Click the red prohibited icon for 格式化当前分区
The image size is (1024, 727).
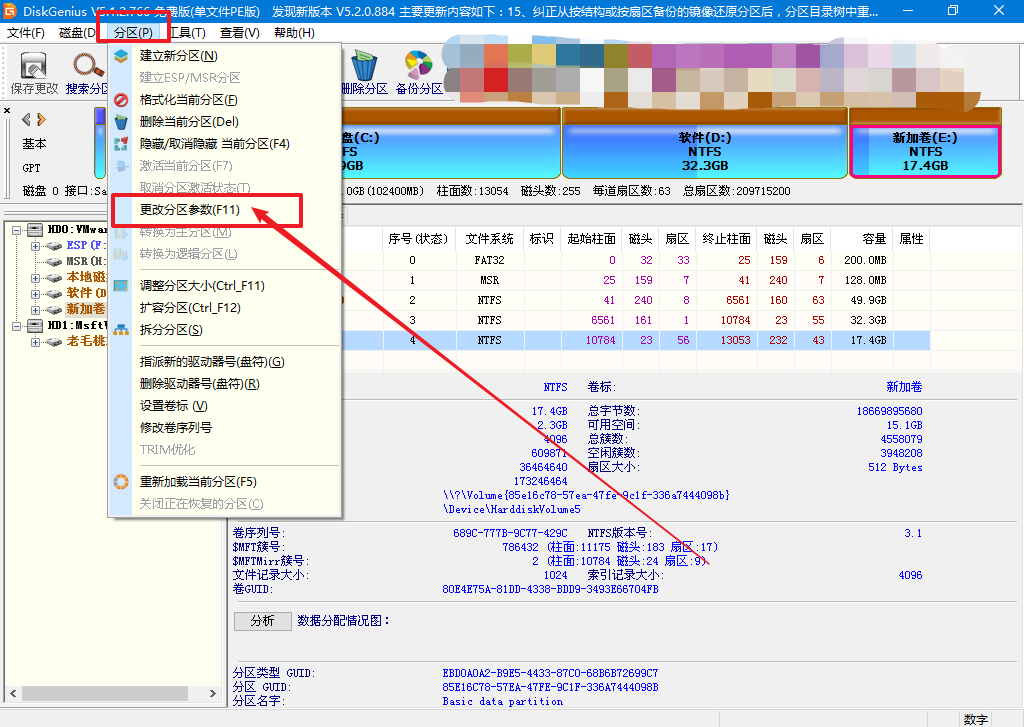click(x=121, y=100)
